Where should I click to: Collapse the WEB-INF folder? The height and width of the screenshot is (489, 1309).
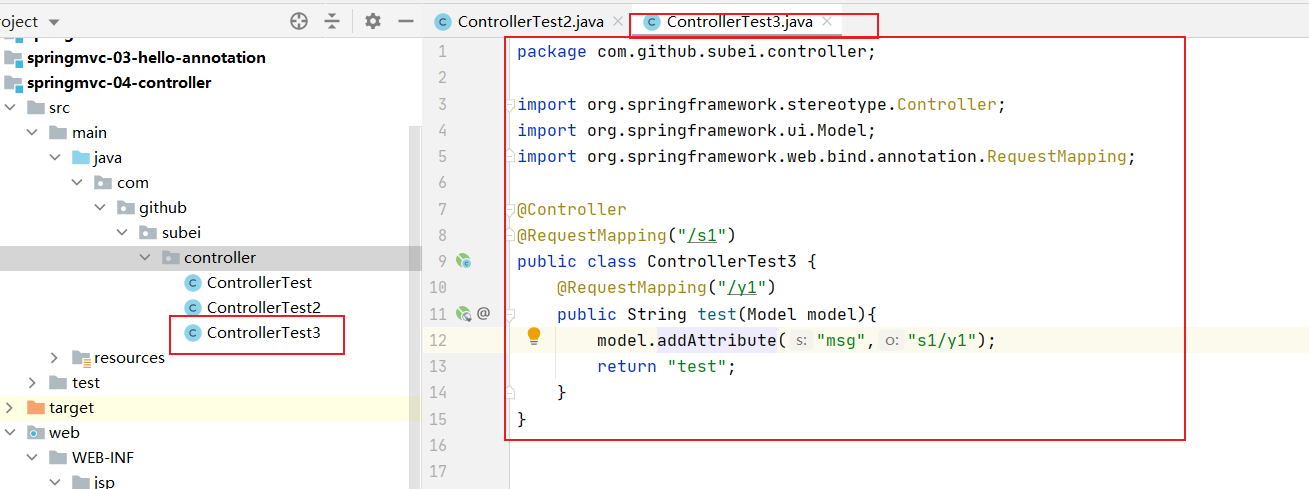33,458
